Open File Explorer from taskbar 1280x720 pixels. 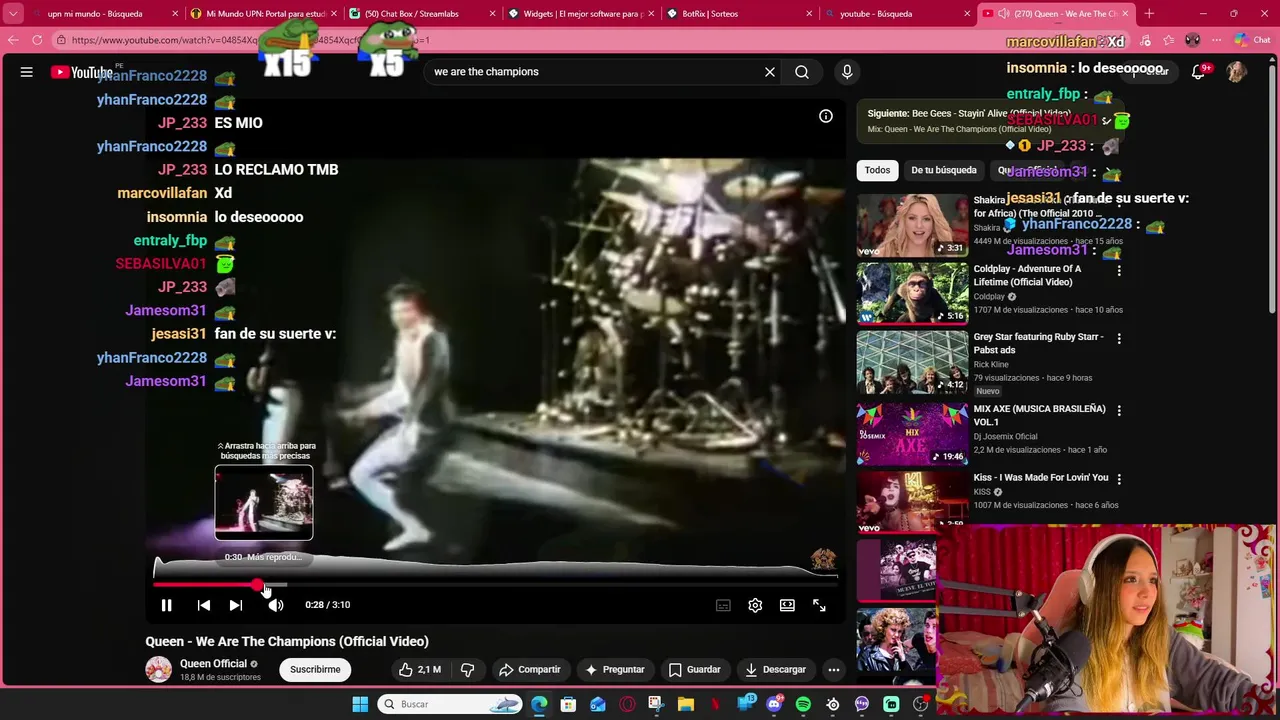tap(686, 704)
